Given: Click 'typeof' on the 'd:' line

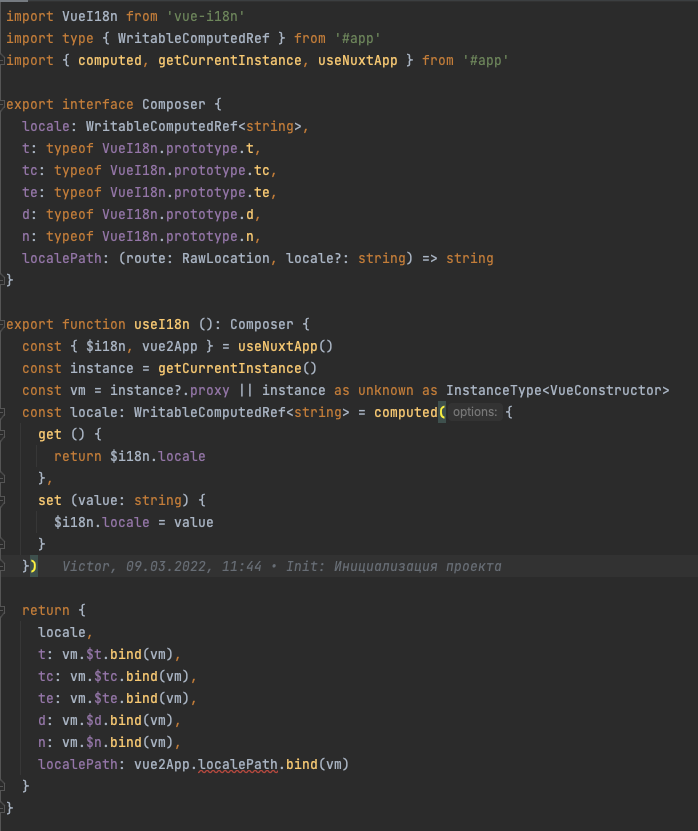Looking at the screenshot, I should [x=70, y=214].
